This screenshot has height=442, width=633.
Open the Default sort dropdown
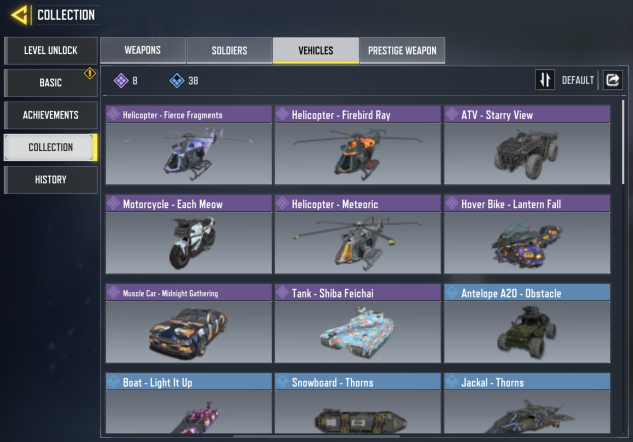point(578,80)
